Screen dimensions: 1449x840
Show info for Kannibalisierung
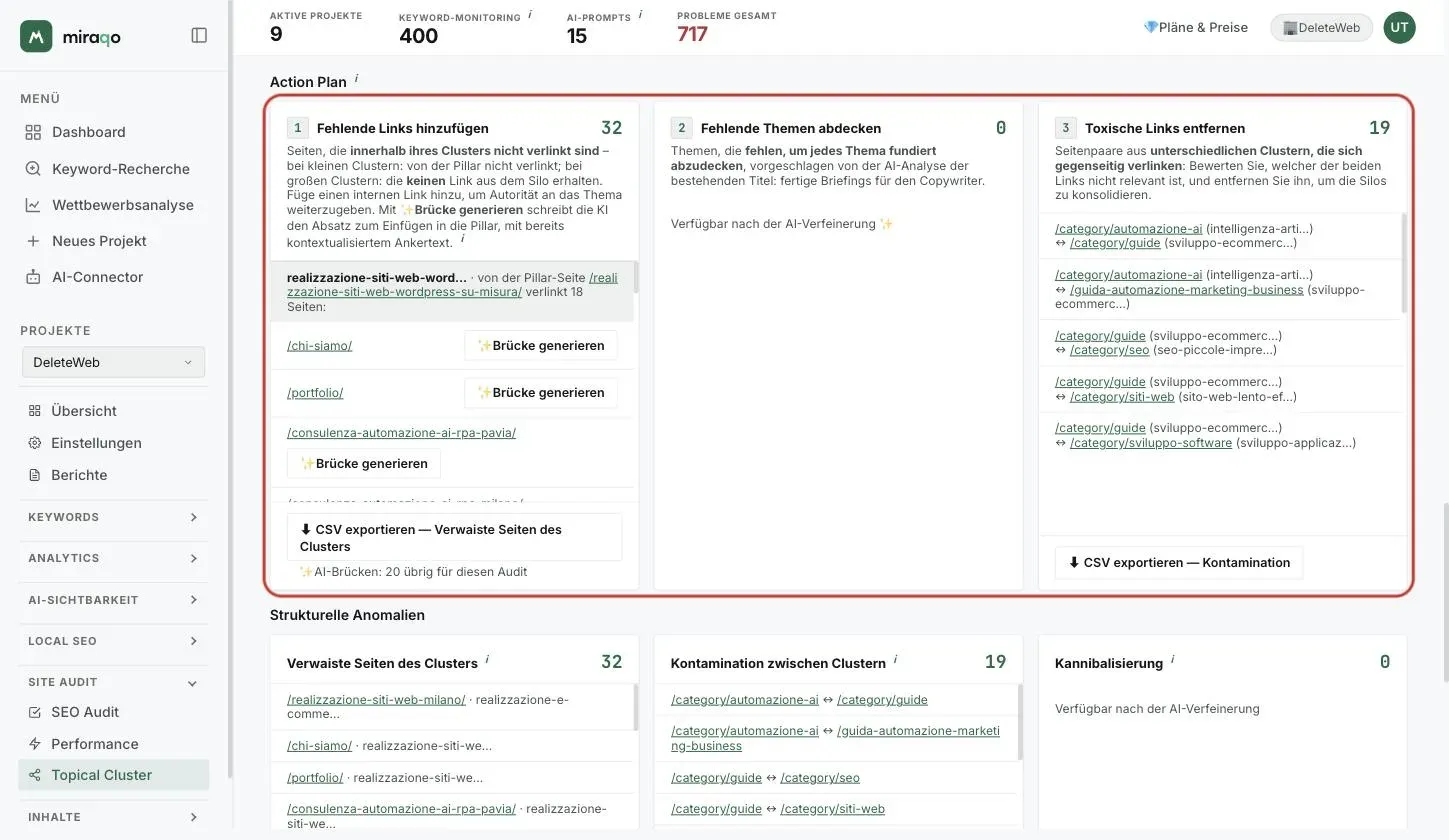click(x=1172, y=660)
